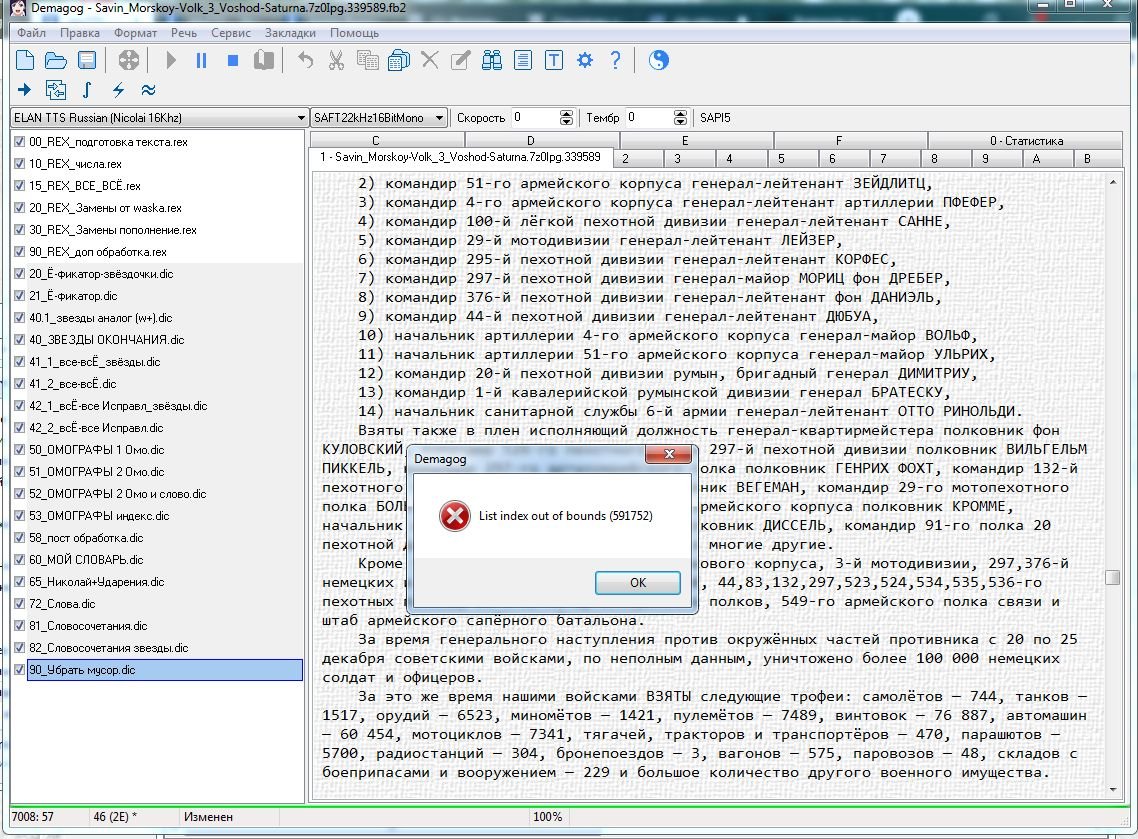The width and height of the screenshot is (1138, 839).
Task: Open the Формат menu
Action: tap(135, 33)
